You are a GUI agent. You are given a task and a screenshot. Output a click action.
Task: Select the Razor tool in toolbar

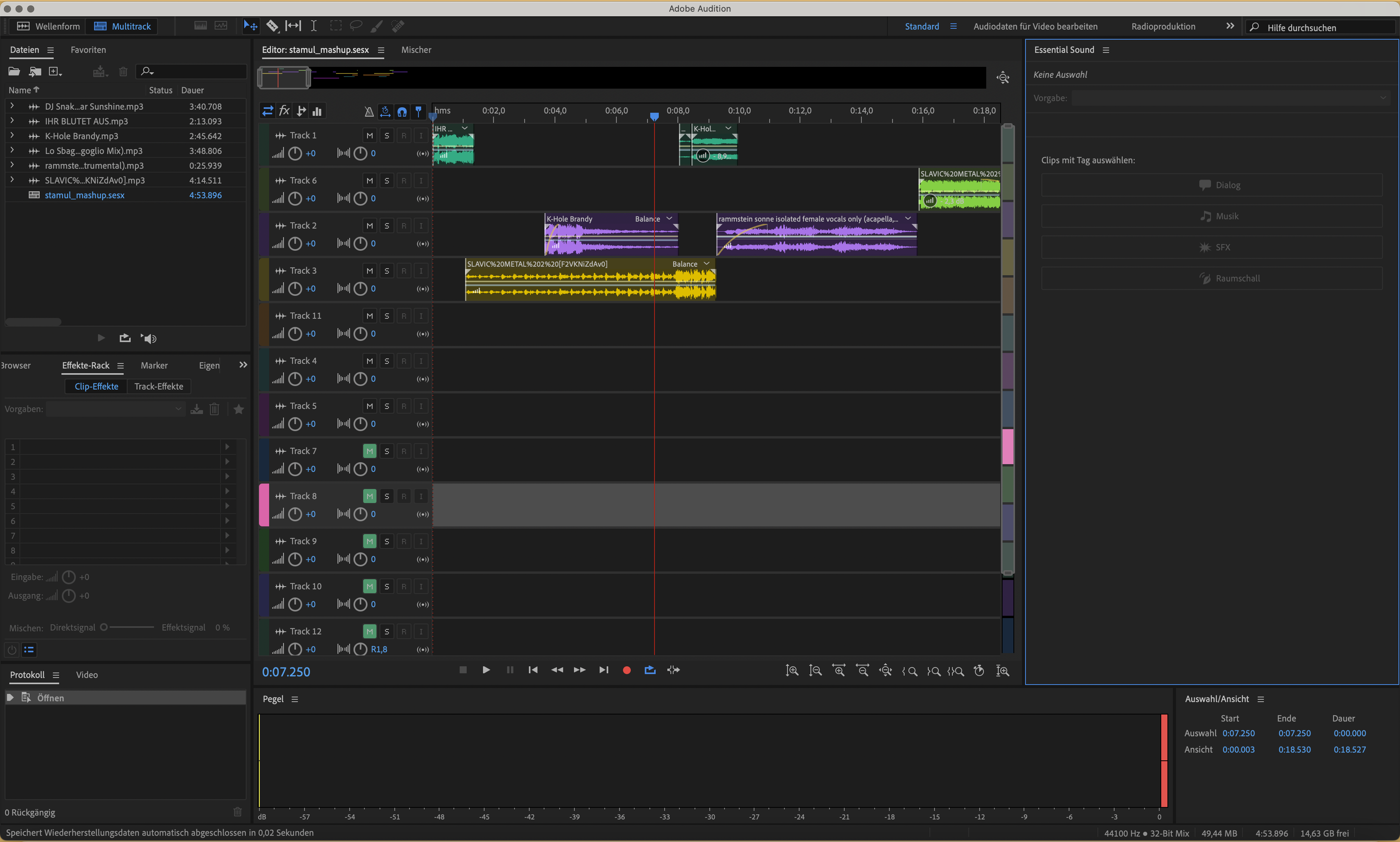coord(272,26)
